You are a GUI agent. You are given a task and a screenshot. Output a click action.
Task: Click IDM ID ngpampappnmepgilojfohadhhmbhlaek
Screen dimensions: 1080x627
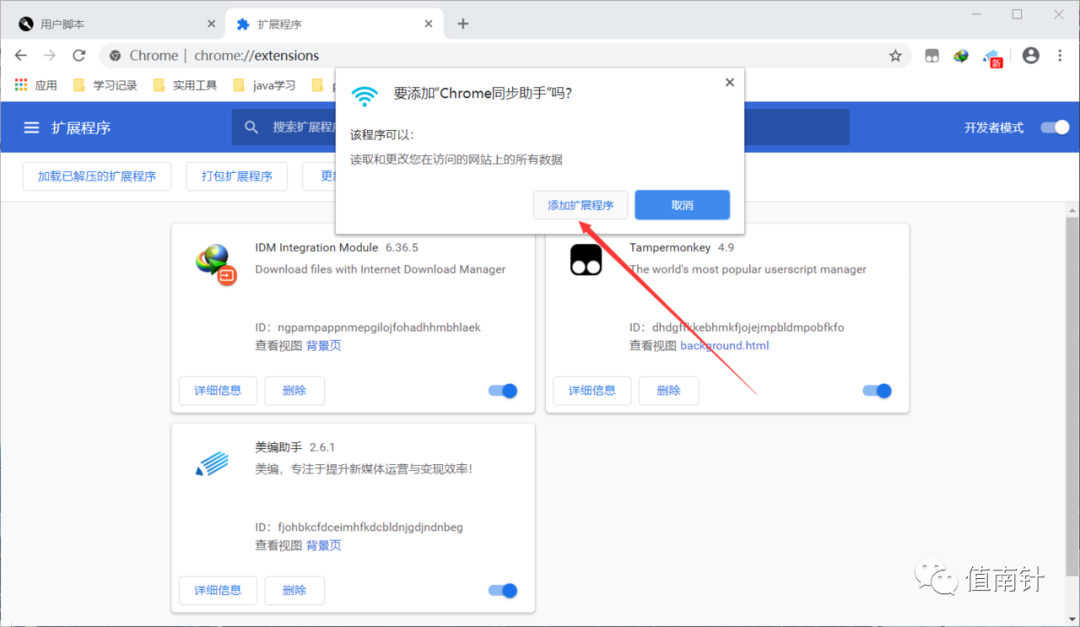(x=379, y=327)
